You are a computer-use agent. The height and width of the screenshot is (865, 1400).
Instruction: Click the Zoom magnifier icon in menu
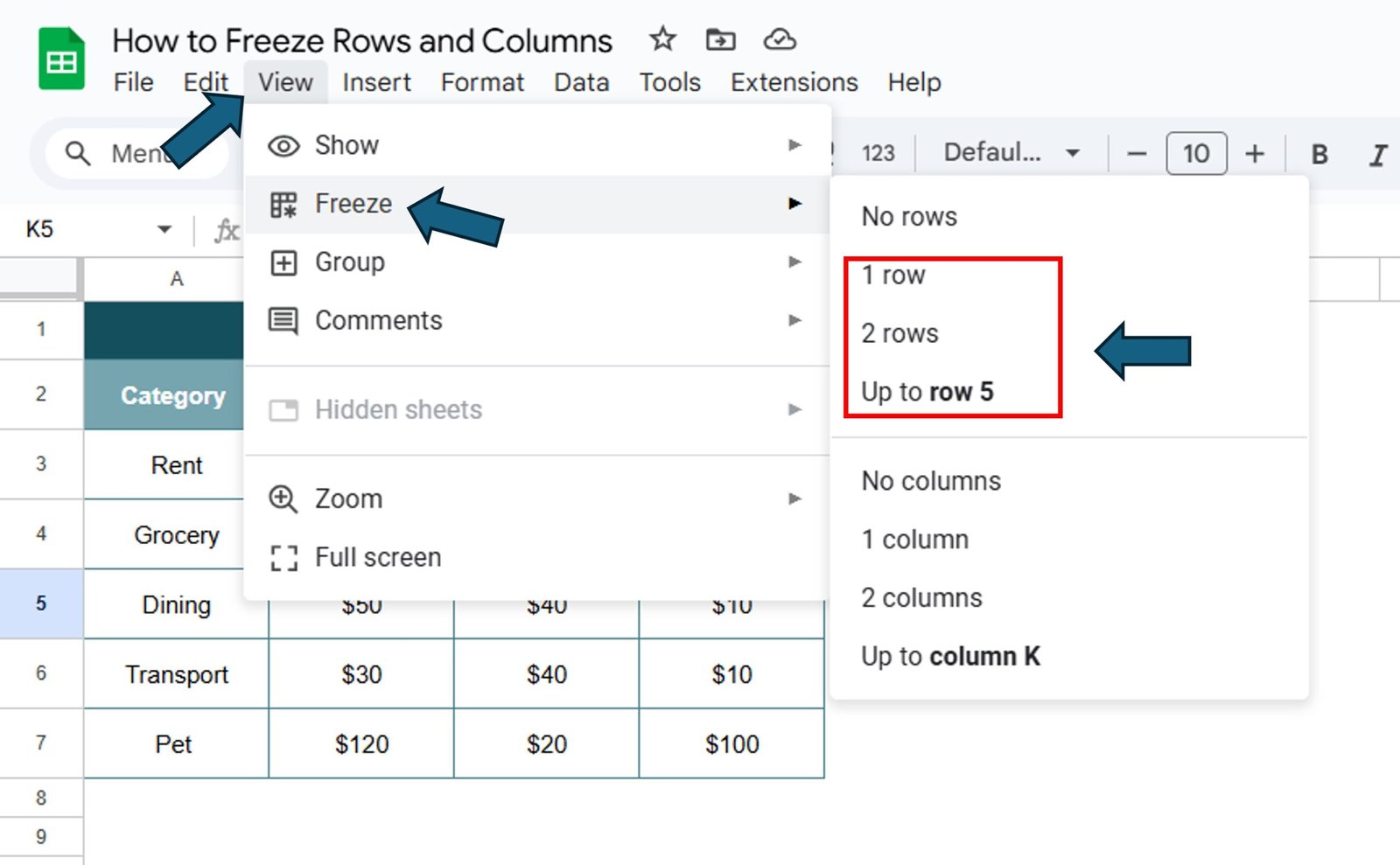coord(283,499)
